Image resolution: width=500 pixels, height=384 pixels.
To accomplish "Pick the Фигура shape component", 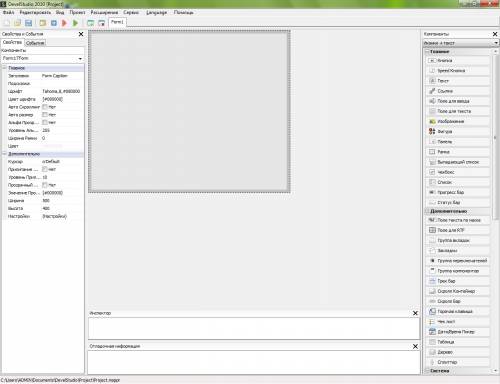I will (458, 131).
